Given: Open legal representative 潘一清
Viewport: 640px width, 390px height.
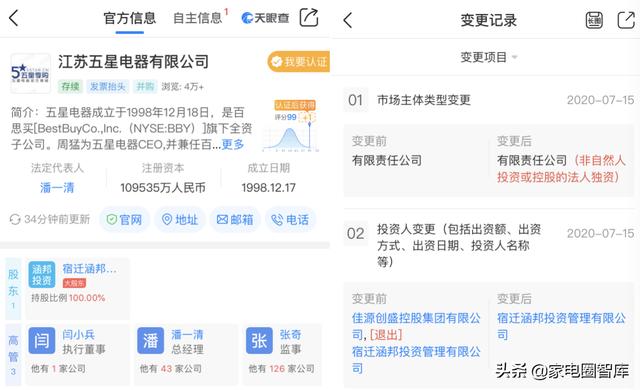Looking at the screenshot, I should tap(57, 187).
